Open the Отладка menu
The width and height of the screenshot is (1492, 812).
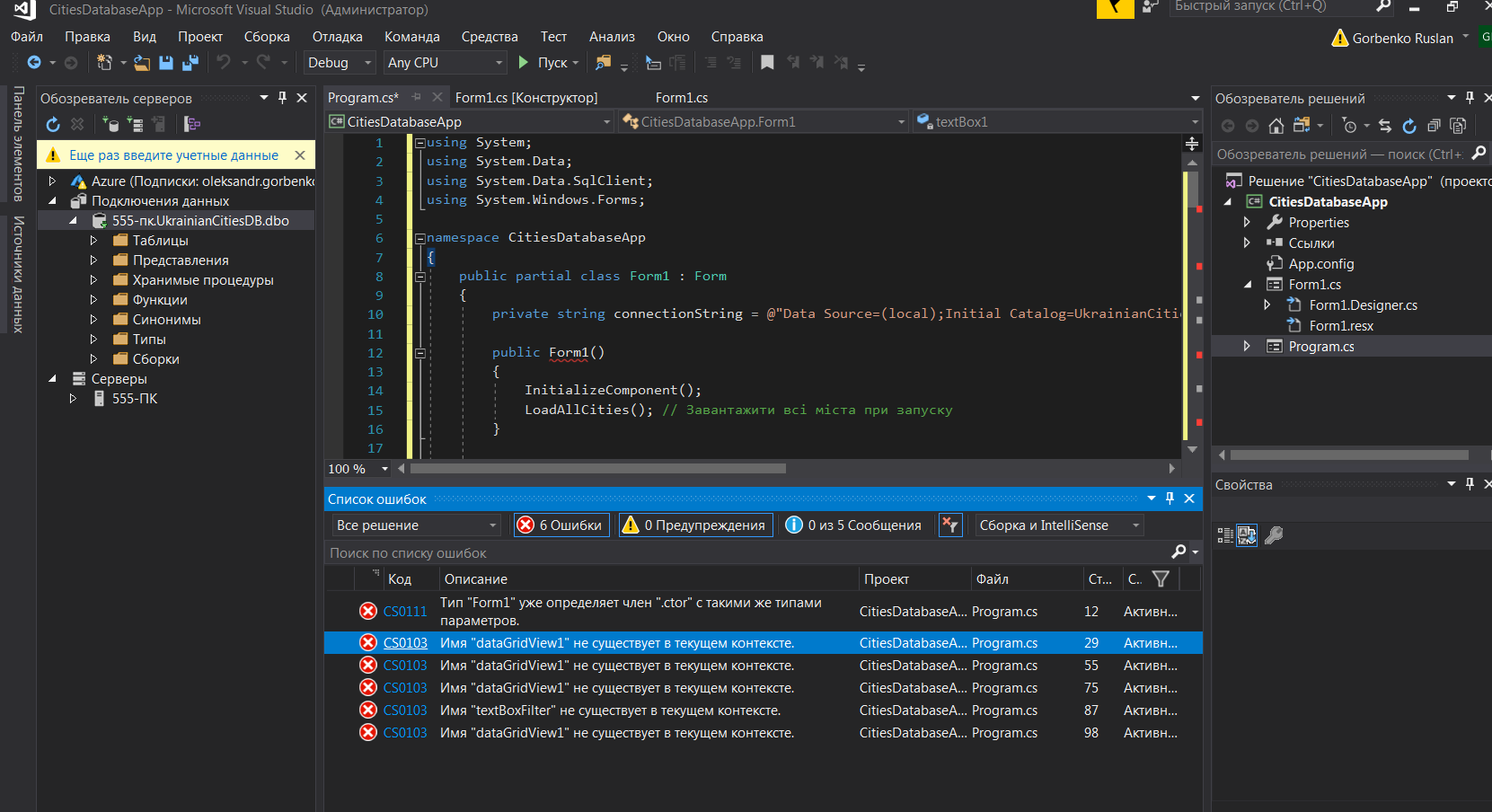[x=337, y=37]
